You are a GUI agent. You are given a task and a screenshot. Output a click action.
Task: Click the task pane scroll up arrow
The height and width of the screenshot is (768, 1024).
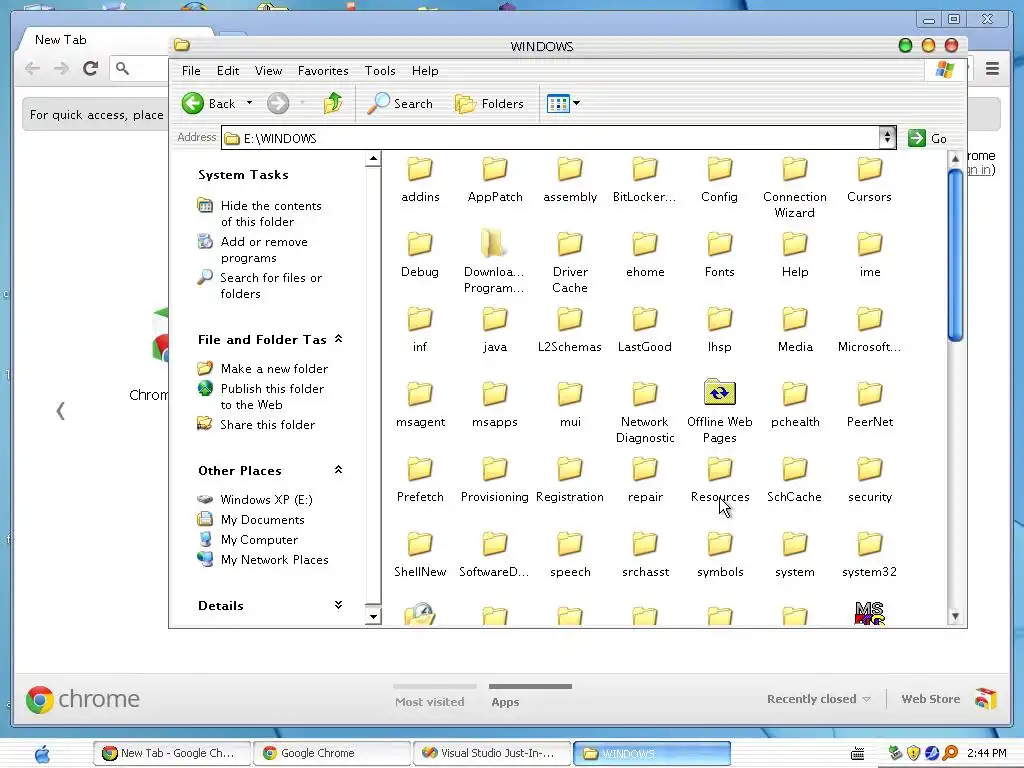(x=373, y=159)
